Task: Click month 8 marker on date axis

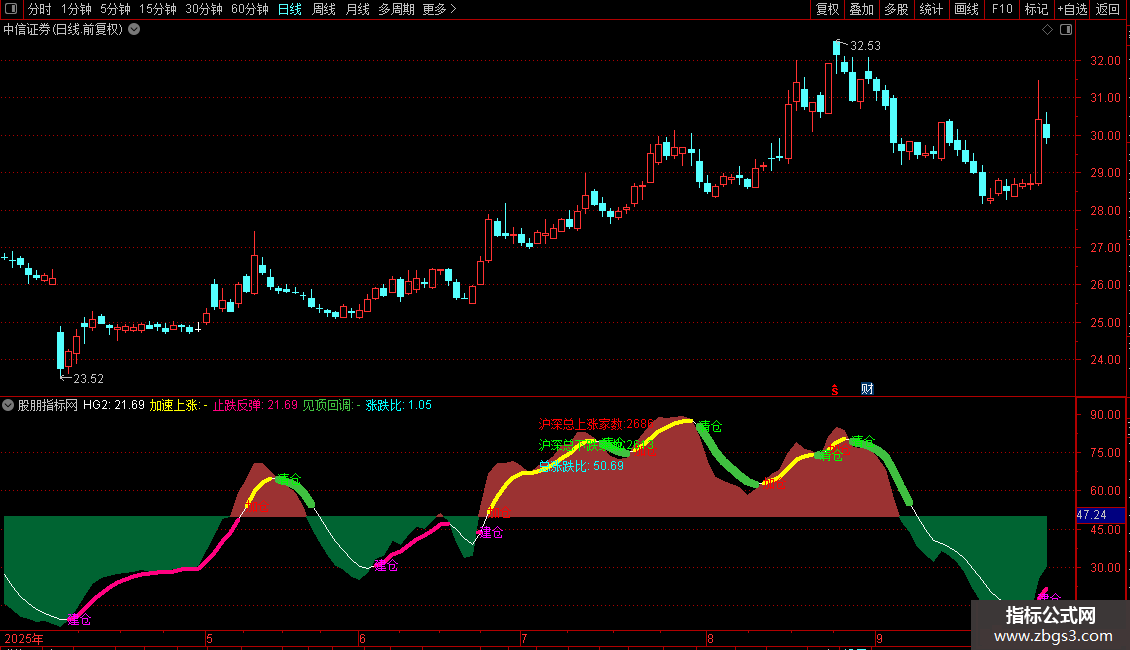Action: 710,638
